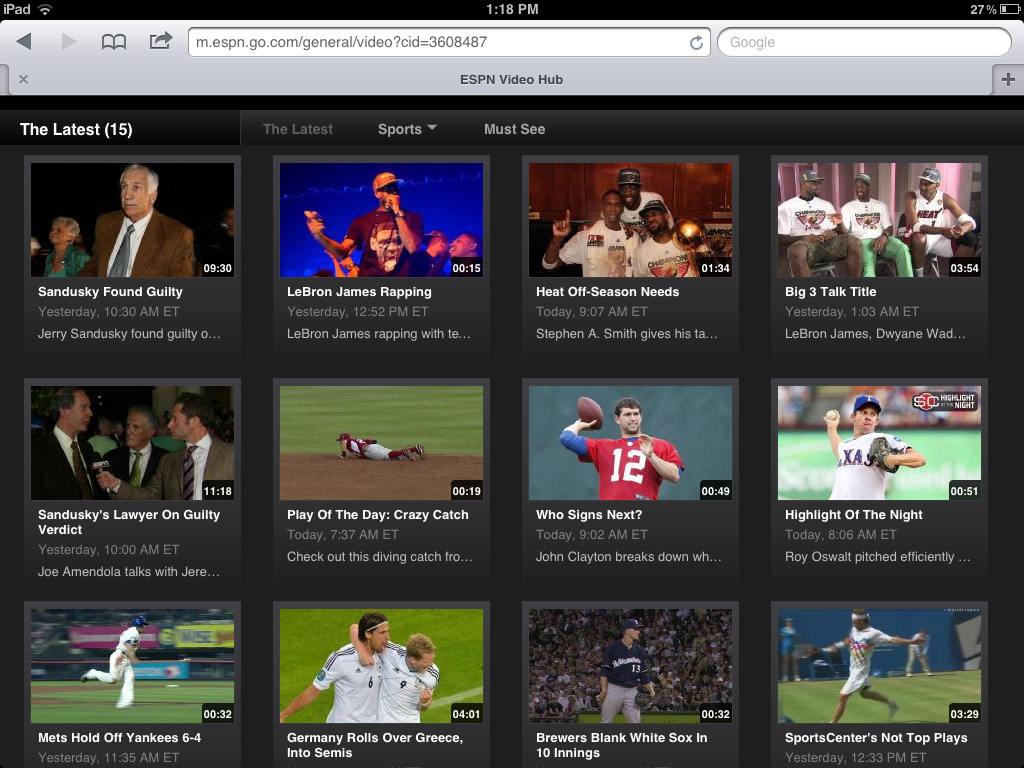
Task: Open the Brewers Blank White Sox thumbnail
Action: tap(630, 666)
